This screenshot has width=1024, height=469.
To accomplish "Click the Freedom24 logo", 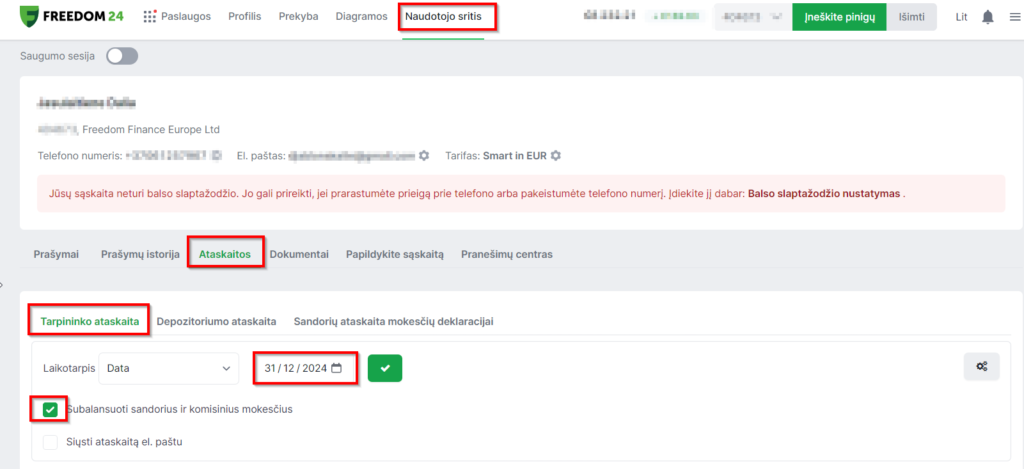I will click(70, 17).
